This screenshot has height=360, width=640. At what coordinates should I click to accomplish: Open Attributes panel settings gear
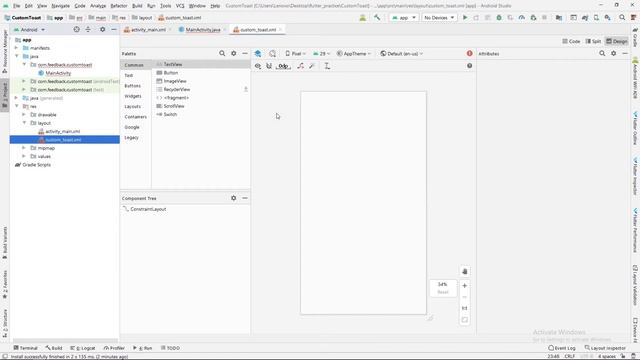click(x=613, y=53)
